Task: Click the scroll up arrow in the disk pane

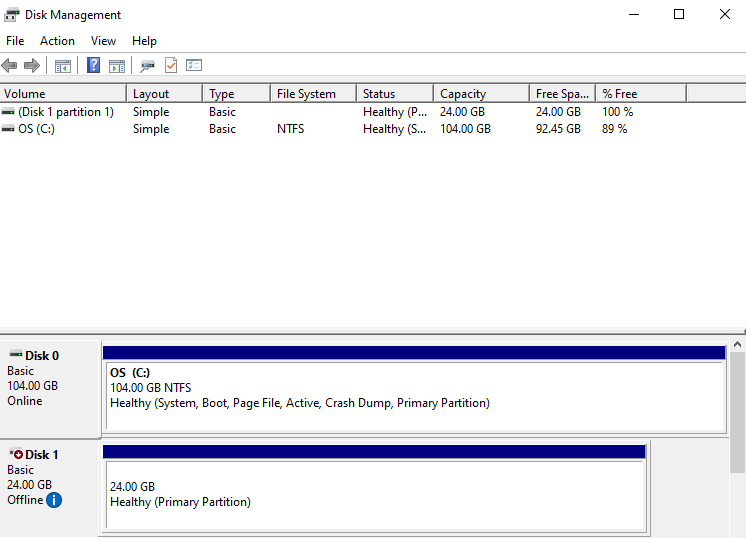Action: 738,345
